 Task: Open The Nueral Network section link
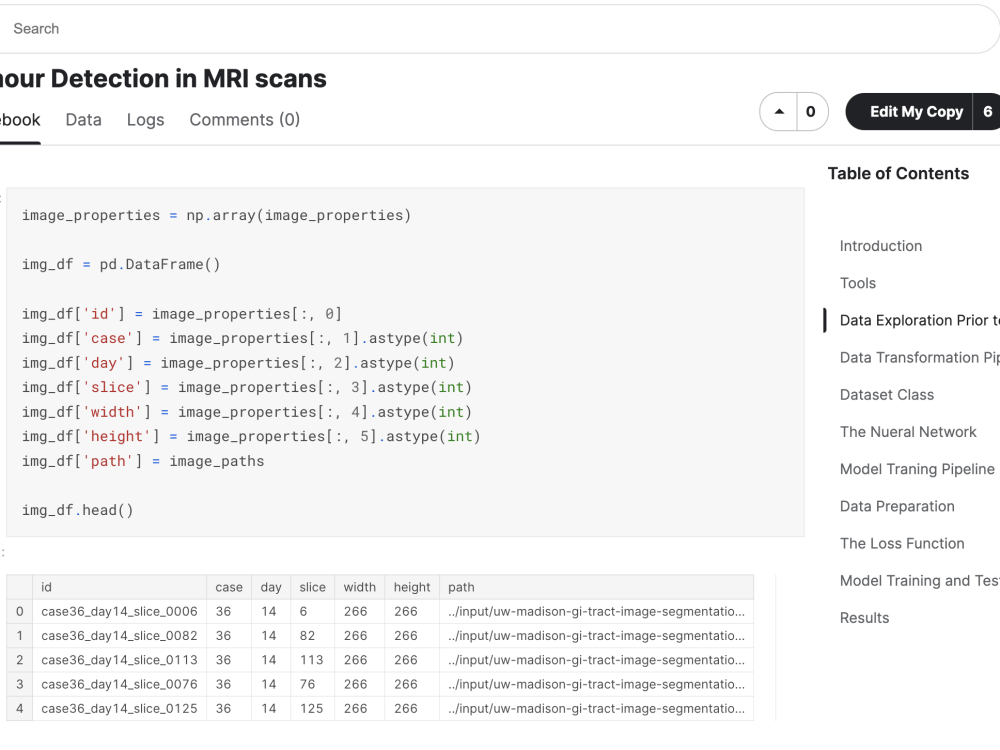[x=908, y=432]
